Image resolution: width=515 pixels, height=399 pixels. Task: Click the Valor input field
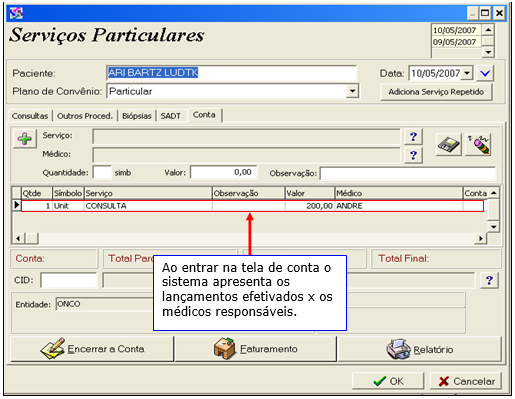(x=224, y=173)
